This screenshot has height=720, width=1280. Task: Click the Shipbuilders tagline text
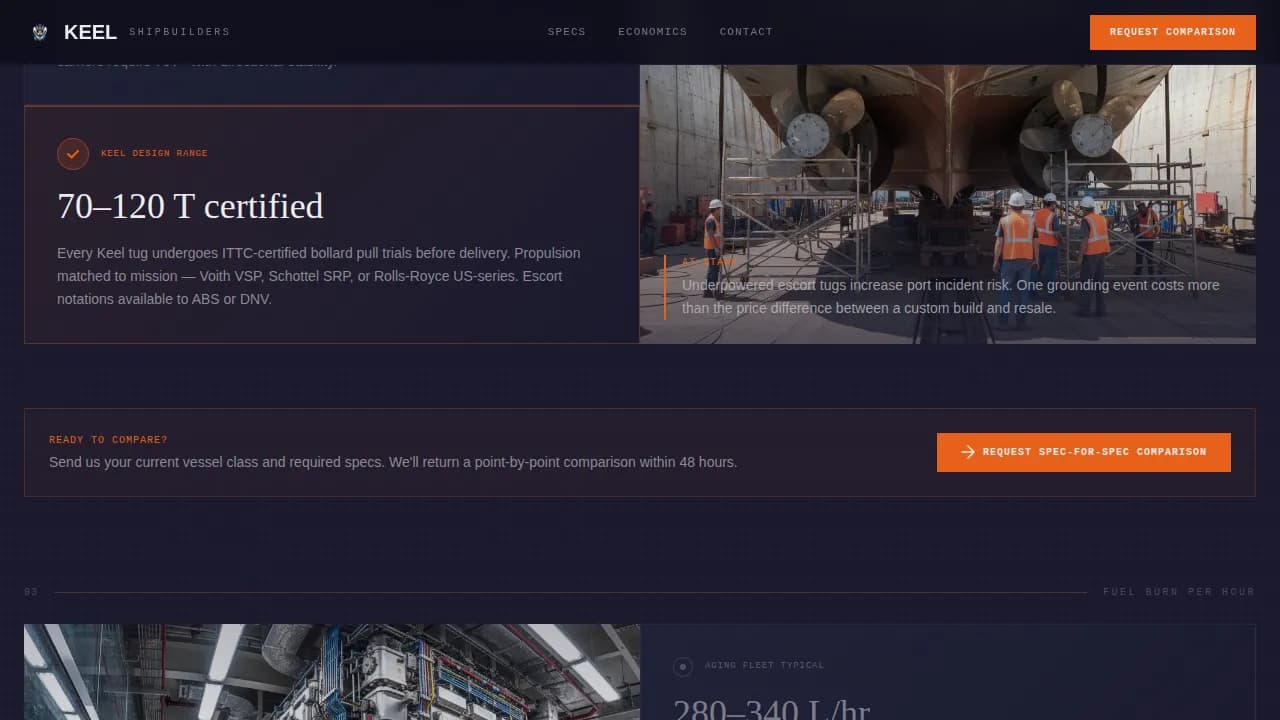click(179, 32)
